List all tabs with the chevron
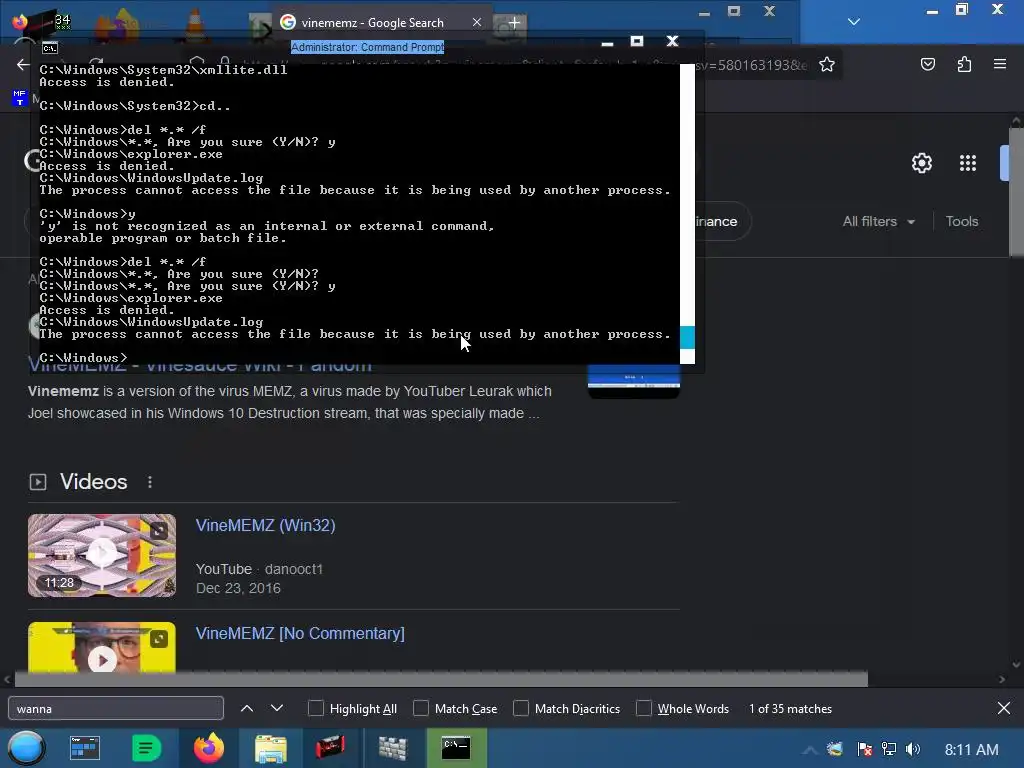Viewport: 1024px width, 768px height. 854,22
